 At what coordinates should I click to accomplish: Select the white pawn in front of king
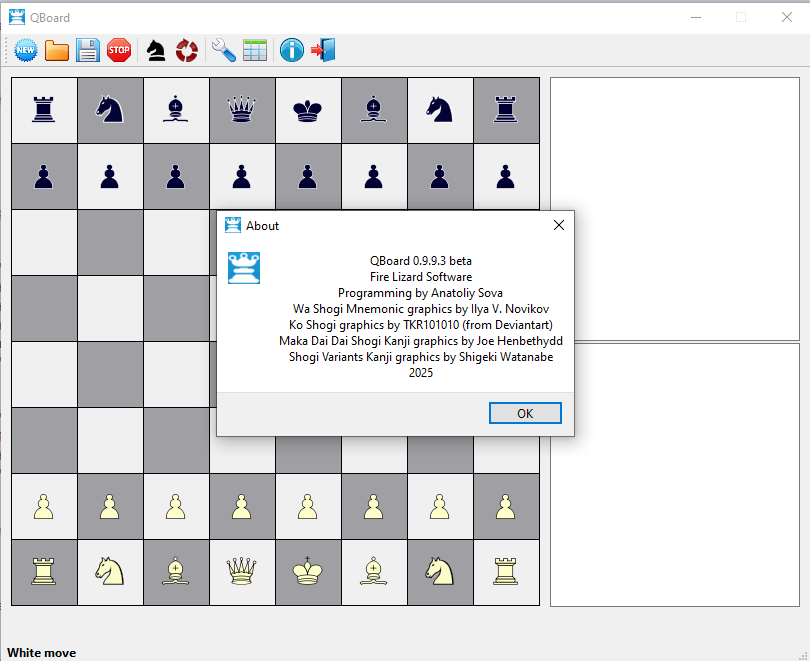coord(308,506)
